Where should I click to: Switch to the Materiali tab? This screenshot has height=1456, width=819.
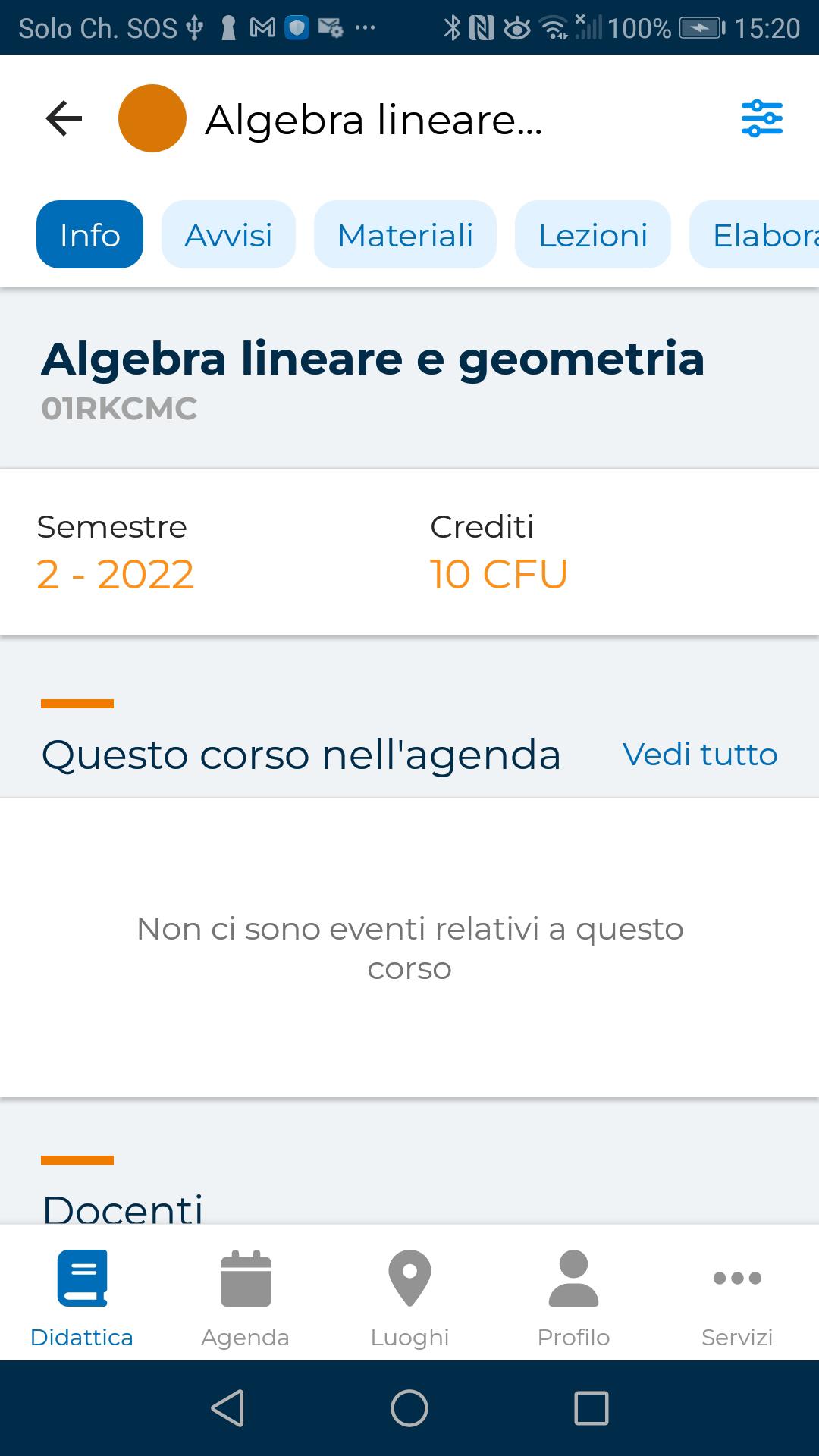pyautogui.click(x=405, y=234)
